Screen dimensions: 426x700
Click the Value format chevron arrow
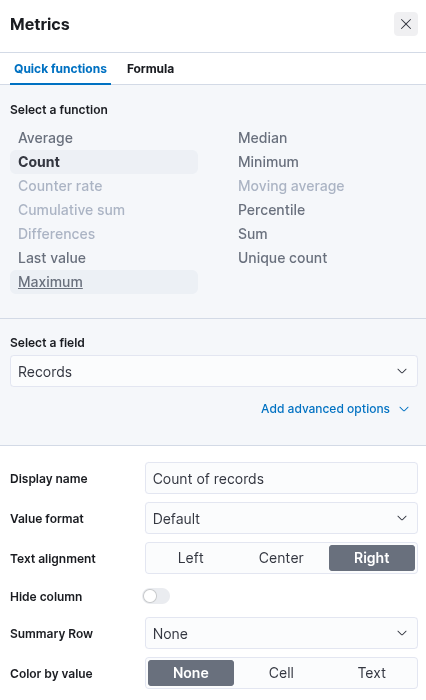click(x=402, y=518)
